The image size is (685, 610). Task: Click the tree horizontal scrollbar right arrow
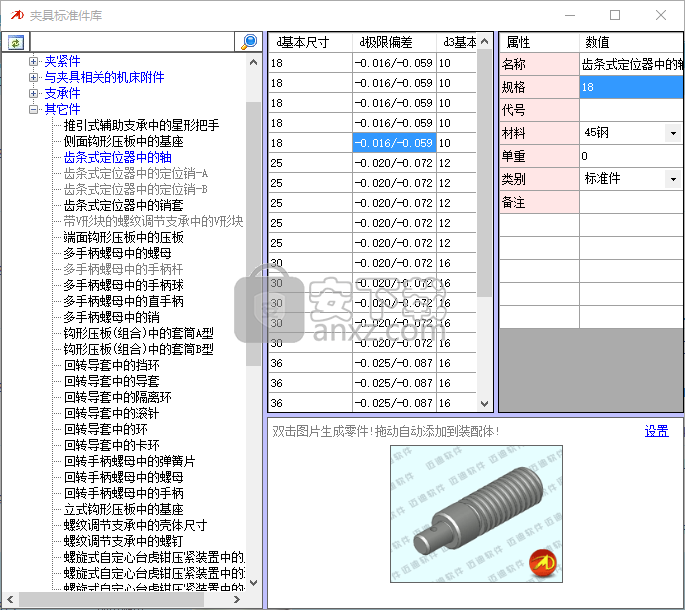tap(237, 600)
